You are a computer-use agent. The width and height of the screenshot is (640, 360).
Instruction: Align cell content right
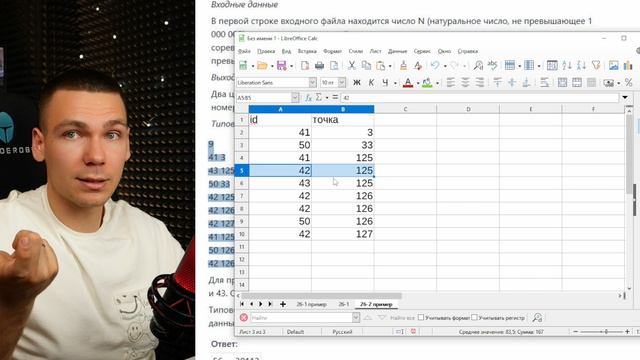pyautogui.click(x=480, y=83)
